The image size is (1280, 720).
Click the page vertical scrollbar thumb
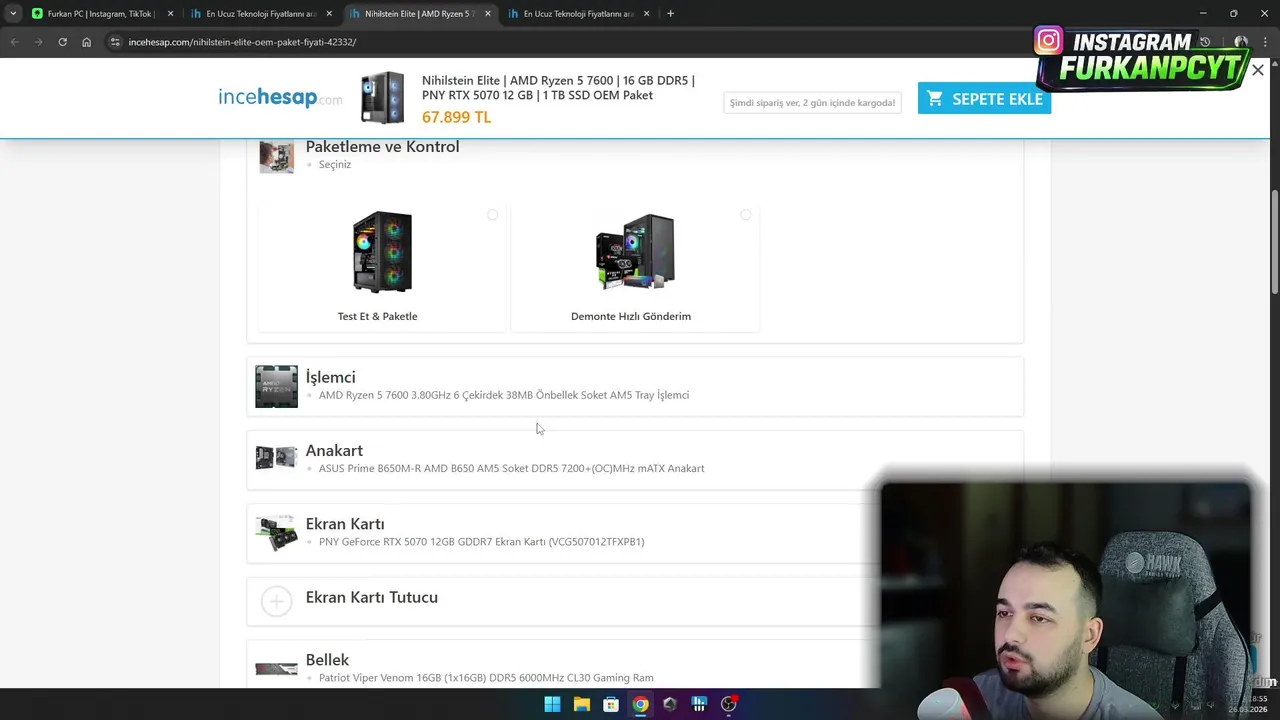1274,240
